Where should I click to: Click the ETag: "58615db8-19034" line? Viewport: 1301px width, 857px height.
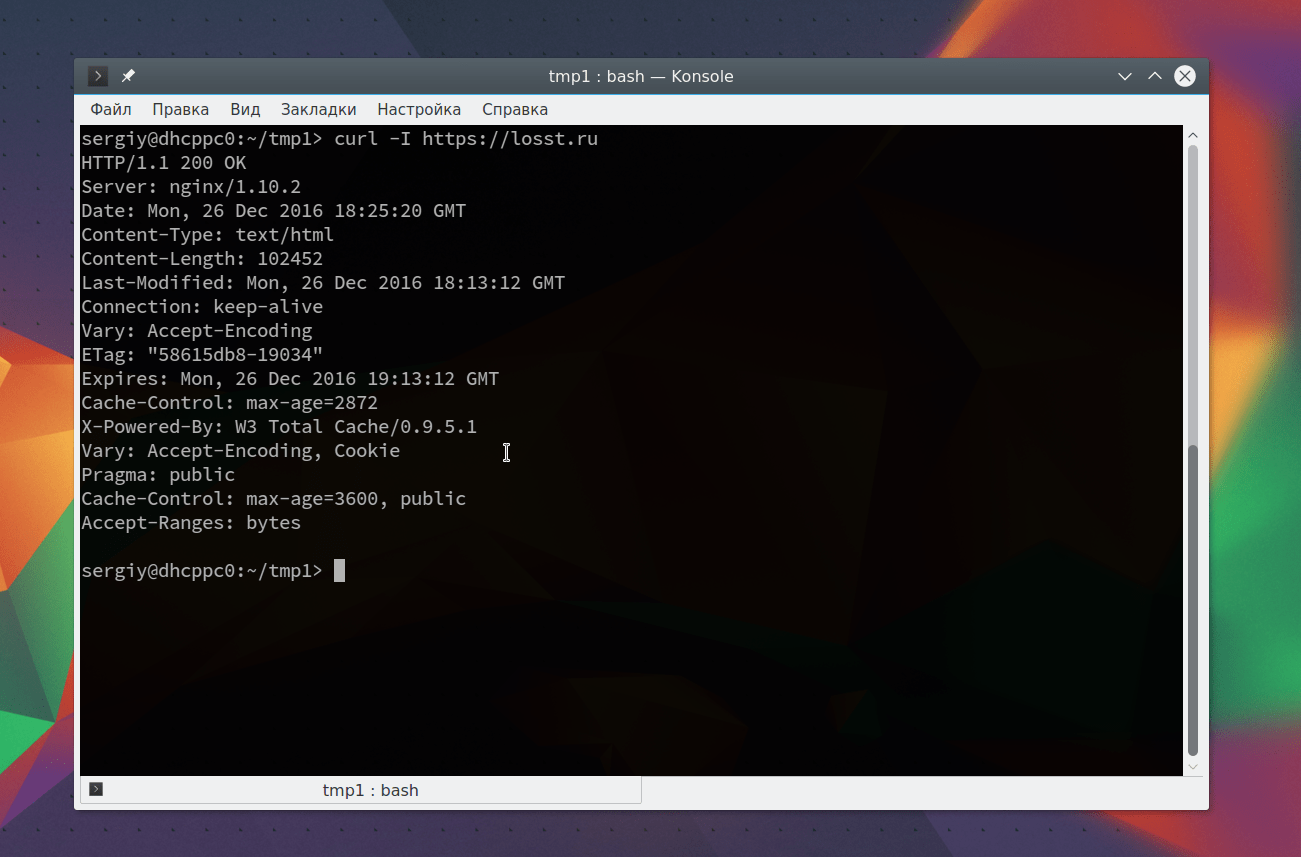tap(202, 355)
